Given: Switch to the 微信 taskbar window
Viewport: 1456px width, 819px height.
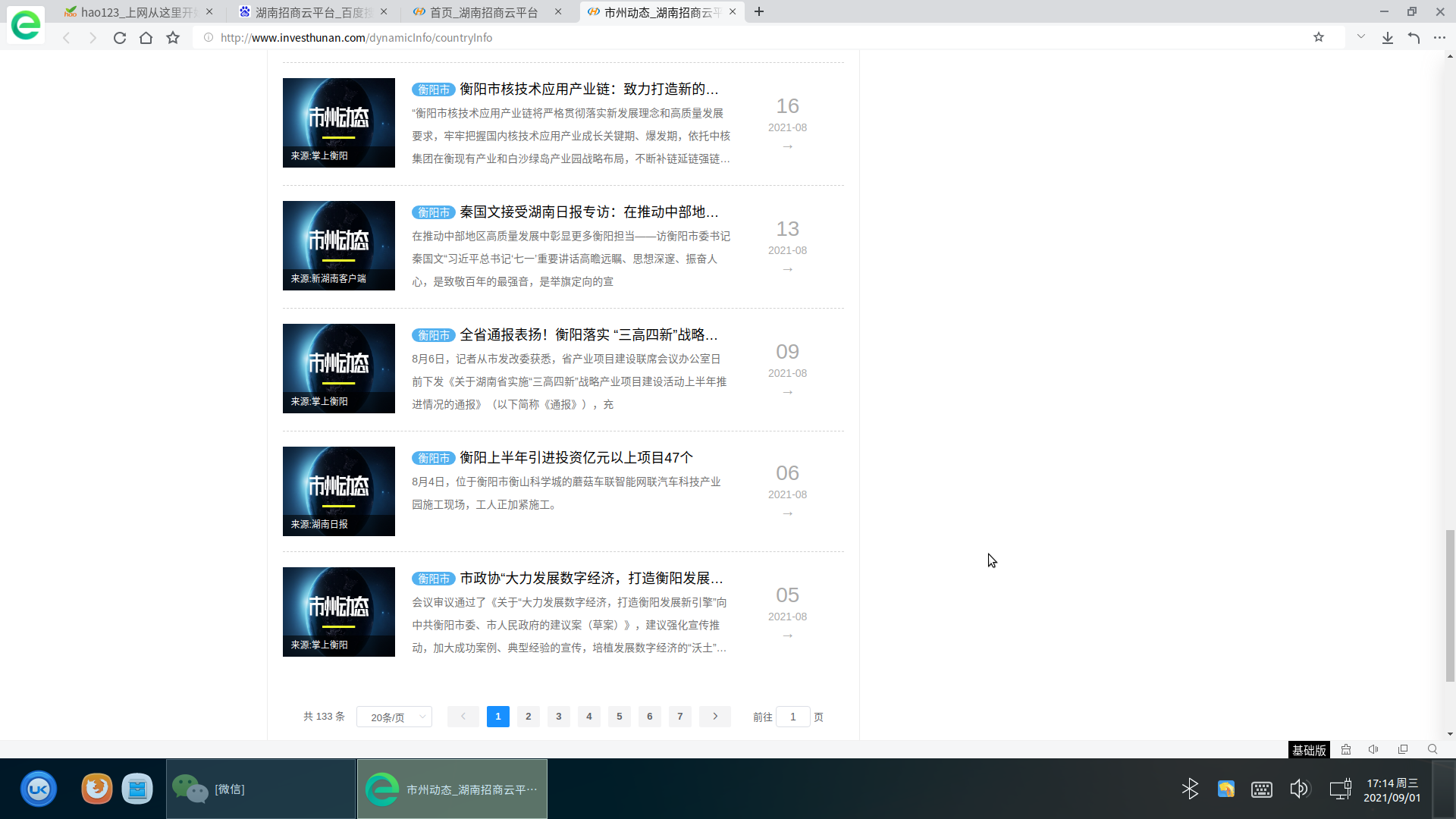Looking at the screenshot, I should pyautogui.click(x=261, y=789).
